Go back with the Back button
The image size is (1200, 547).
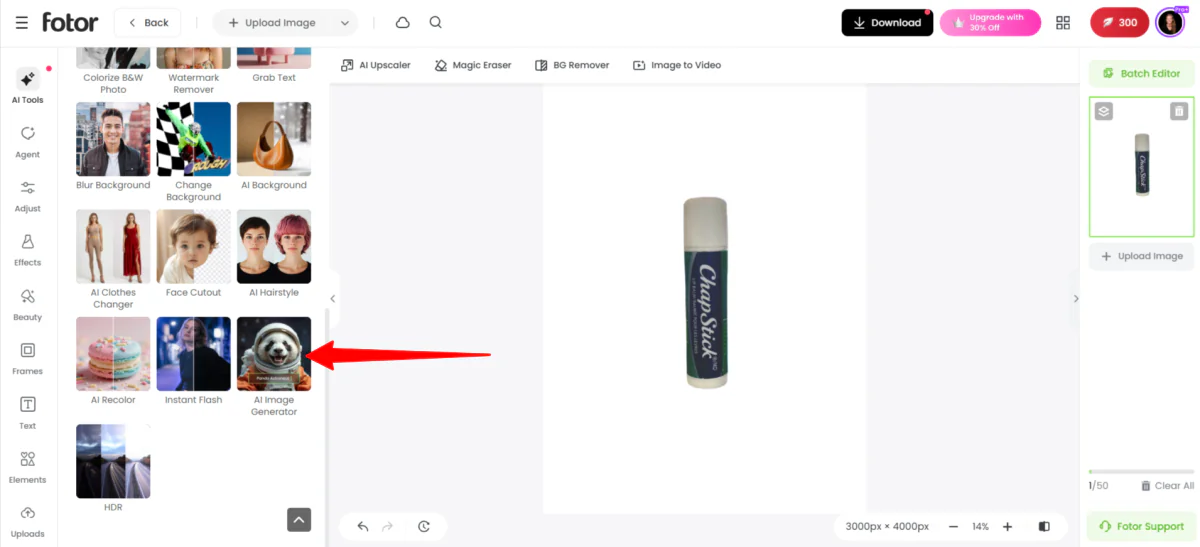(x=148, y=22)
